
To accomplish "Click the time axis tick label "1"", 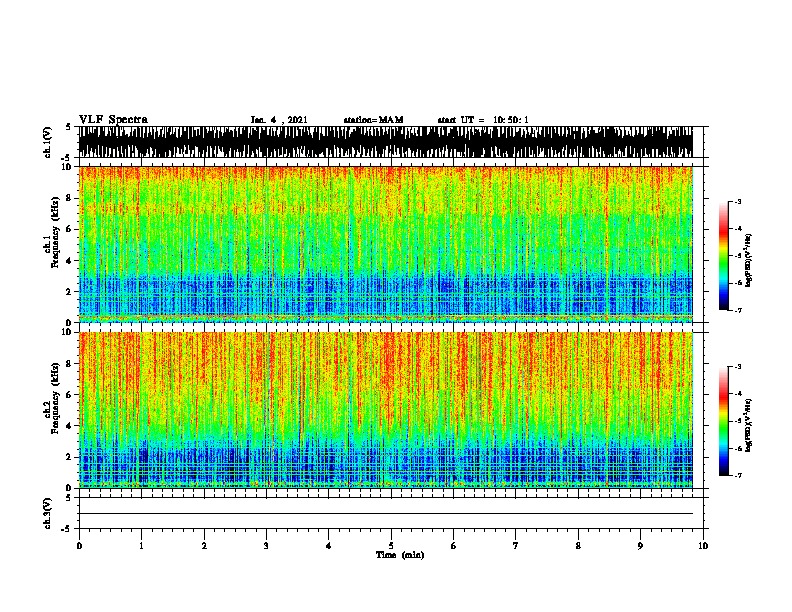I will (x=141, y=546).
